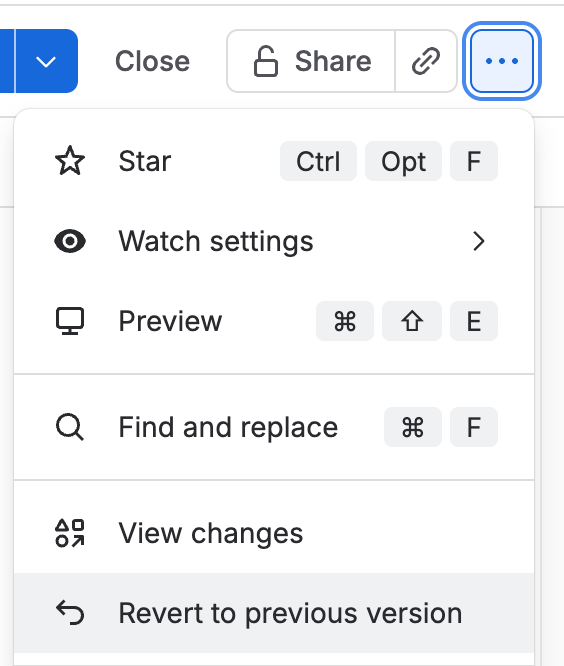Click the eye icon for Watch settings
Image resolution: width=564 pixels, height=666 pixels.
pos(70,241)
